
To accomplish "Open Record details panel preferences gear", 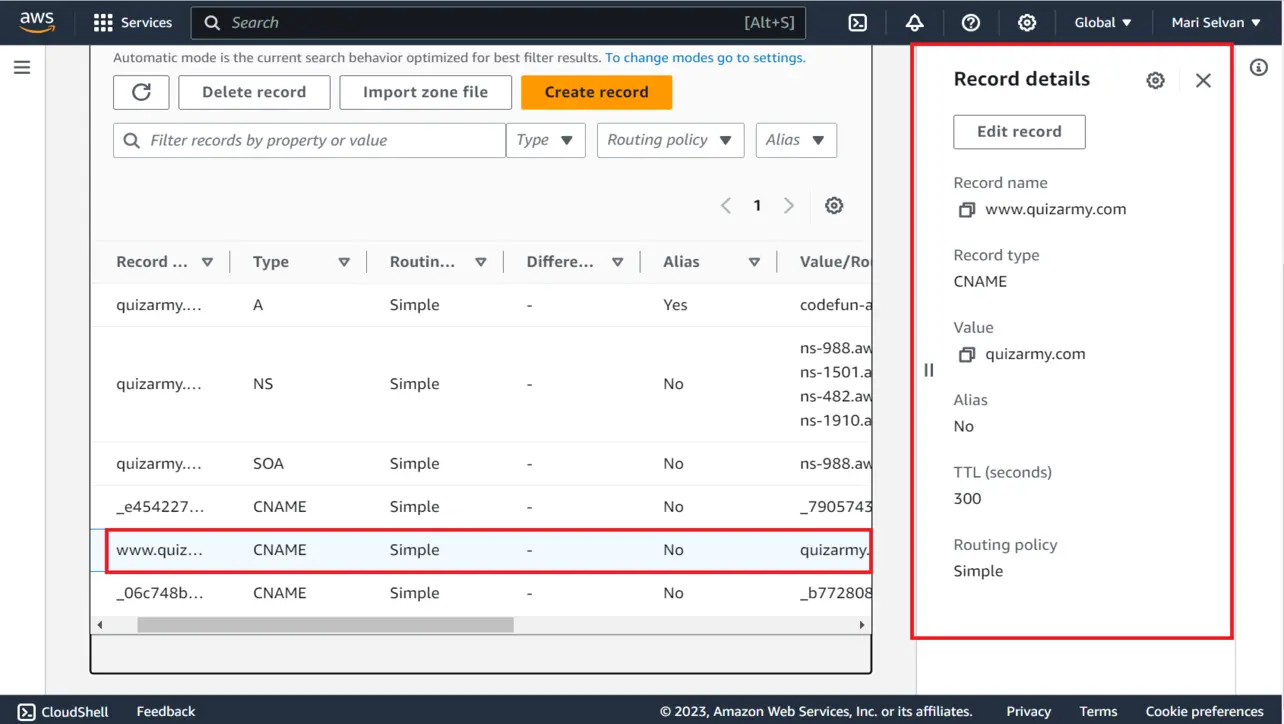I will 1155,80.
